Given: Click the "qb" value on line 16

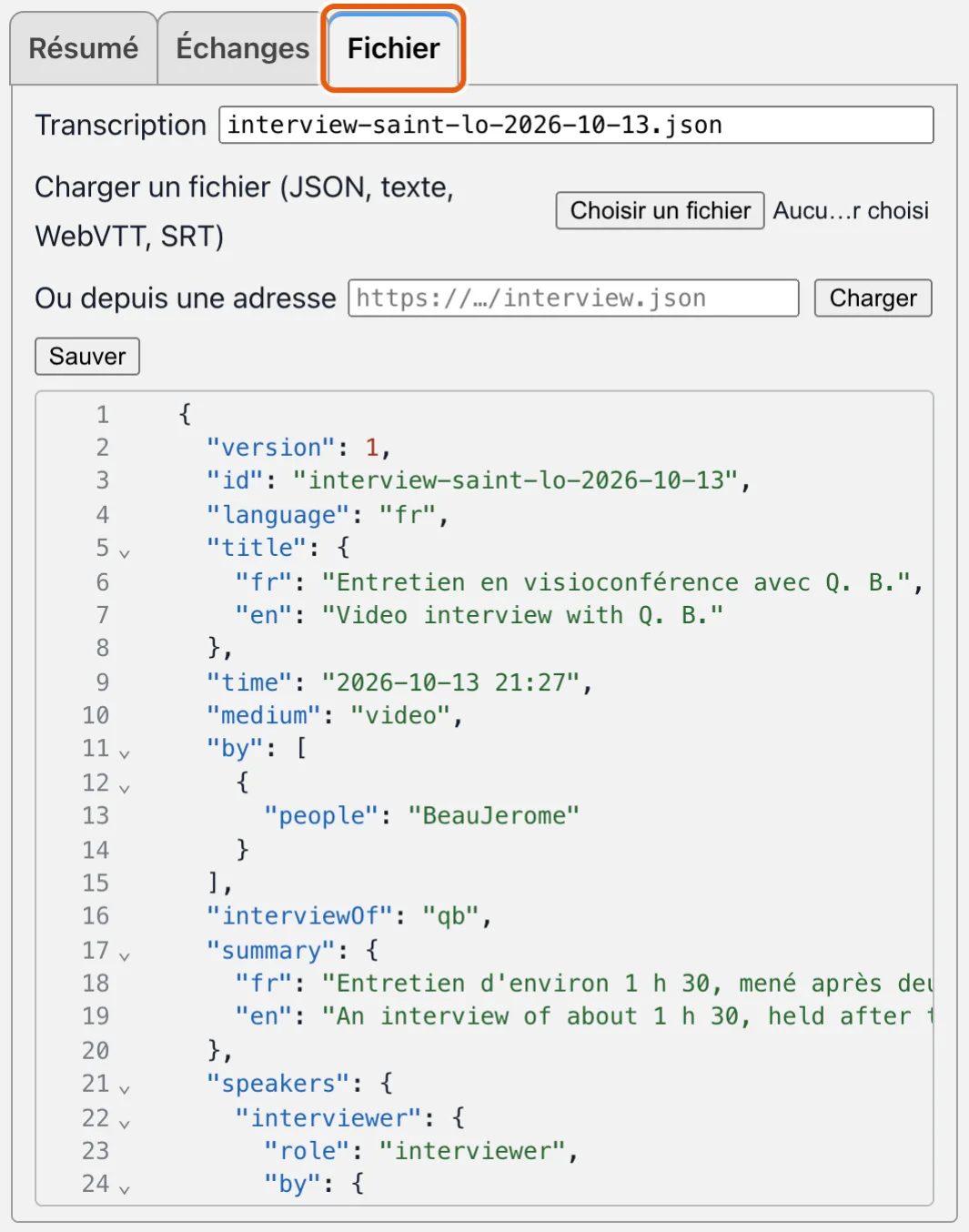Looking at the screenshot, I should (x=451, y=915).
